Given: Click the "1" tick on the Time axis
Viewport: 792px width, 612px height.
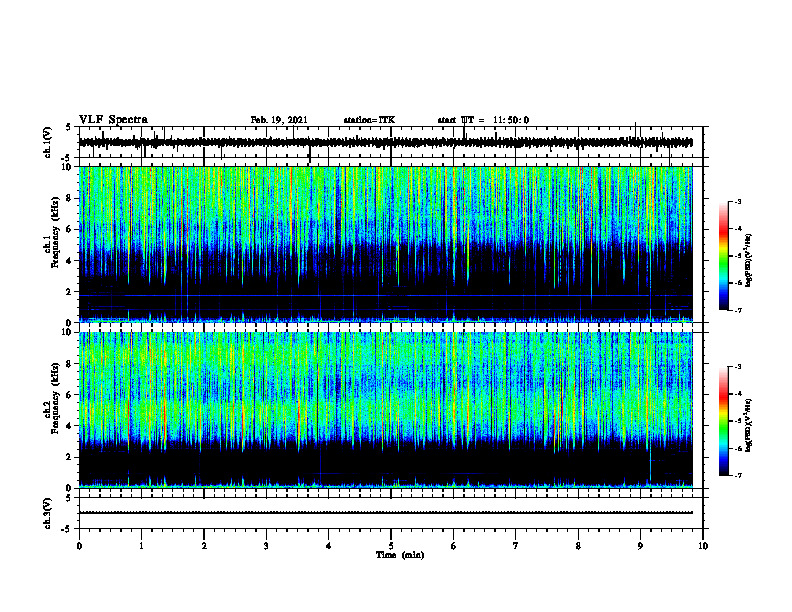Looking at the screenshot, I should (141, 546).
